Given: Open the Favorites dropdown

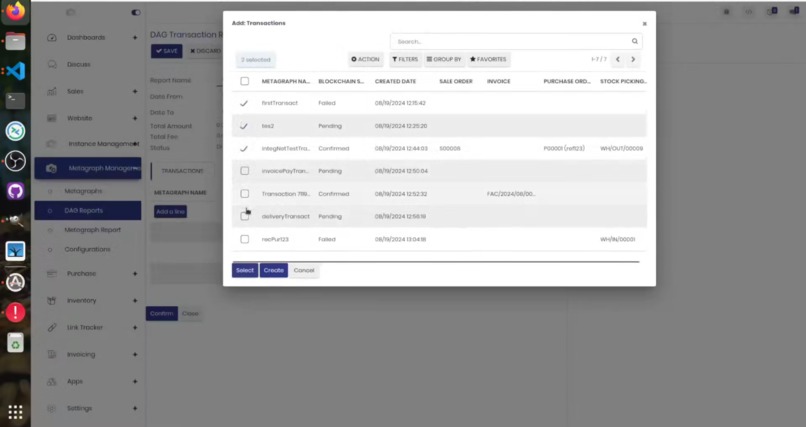Looking at the screenshot, I should click(x=488, y=60).
